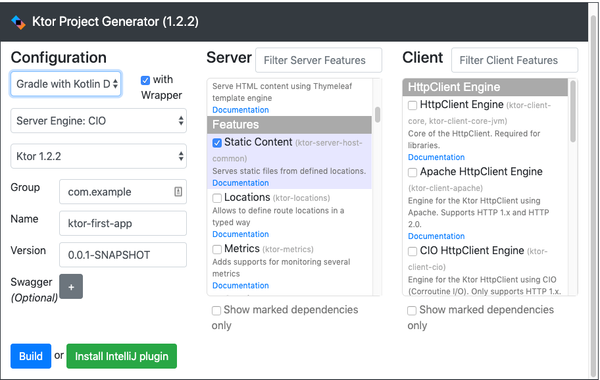Click Install IntelliJ plugin button
The image size is (600, 380).
(x=122, y=356)
